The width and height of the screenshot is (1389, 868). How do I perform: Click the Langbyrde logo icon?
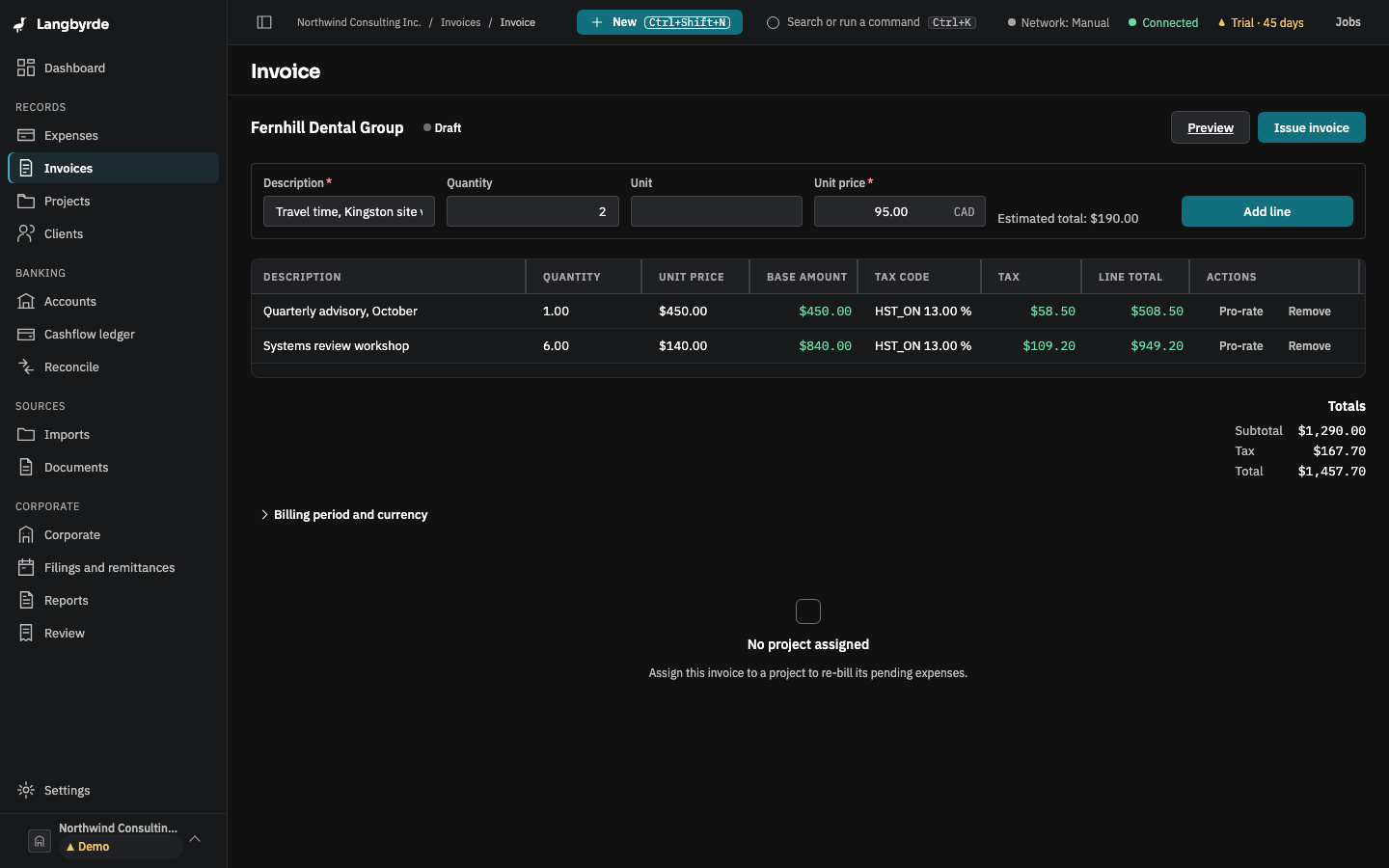(x=20, y=24)
